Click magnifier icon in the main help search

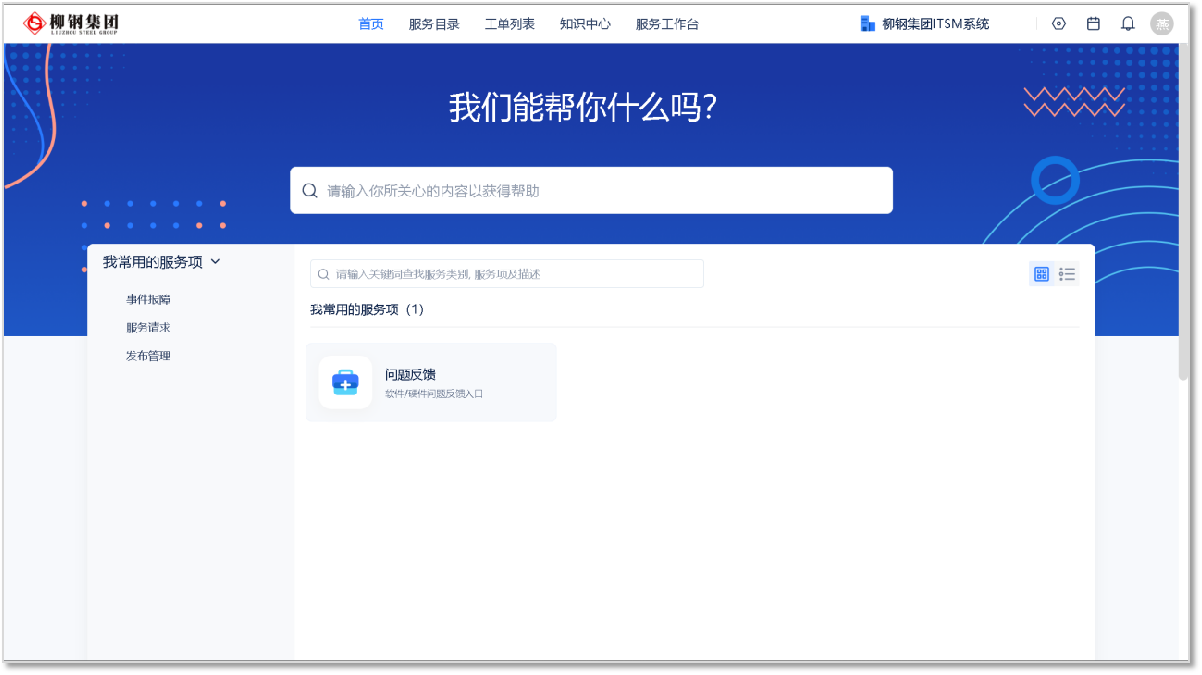310,191
